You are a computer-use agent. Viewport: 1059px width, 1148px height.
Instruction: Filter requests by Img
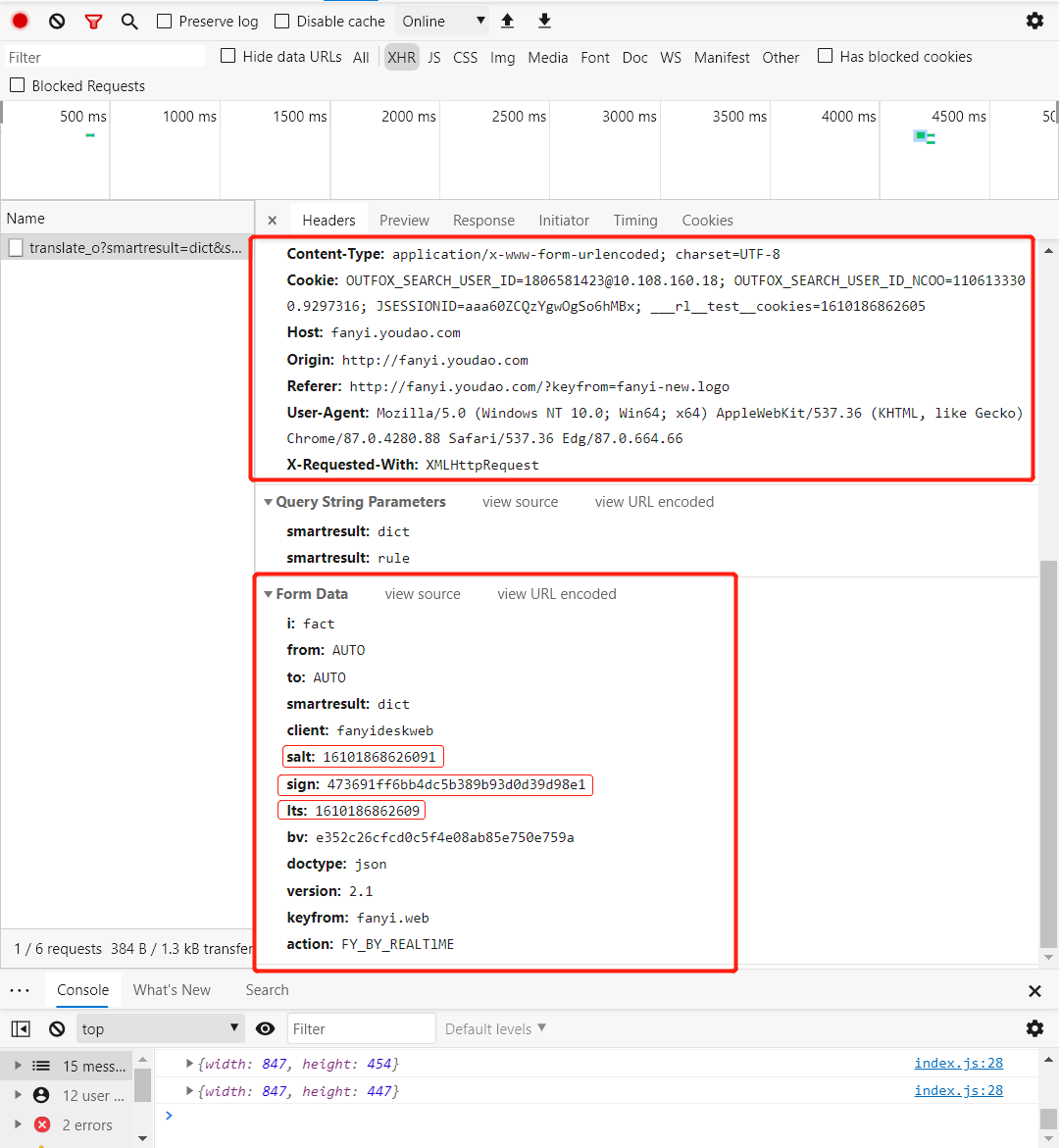coord(502,57)
